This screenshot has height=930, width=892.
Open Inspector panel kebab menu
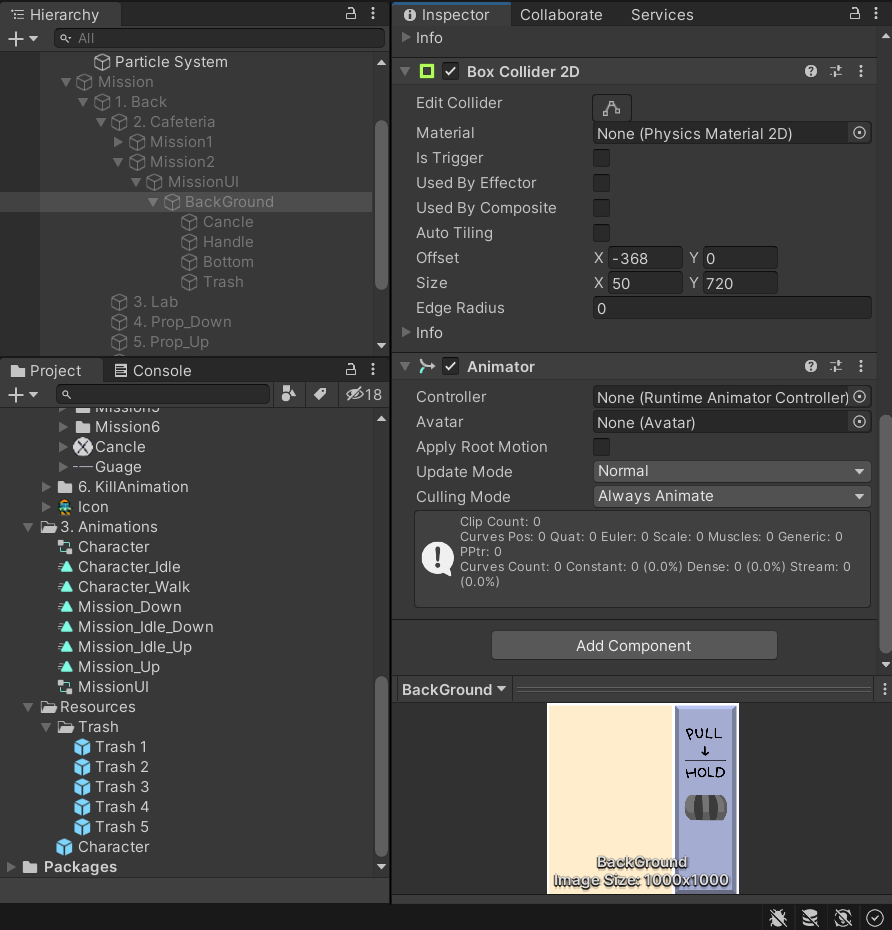876,14
